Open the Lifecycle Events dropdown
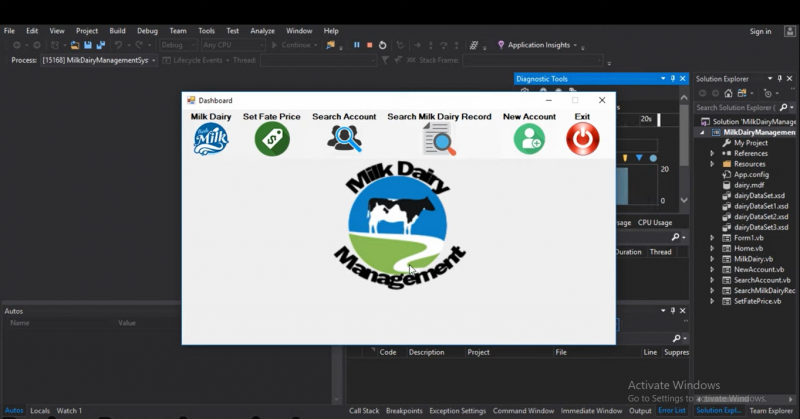800x419 pixels. (196, 60)
